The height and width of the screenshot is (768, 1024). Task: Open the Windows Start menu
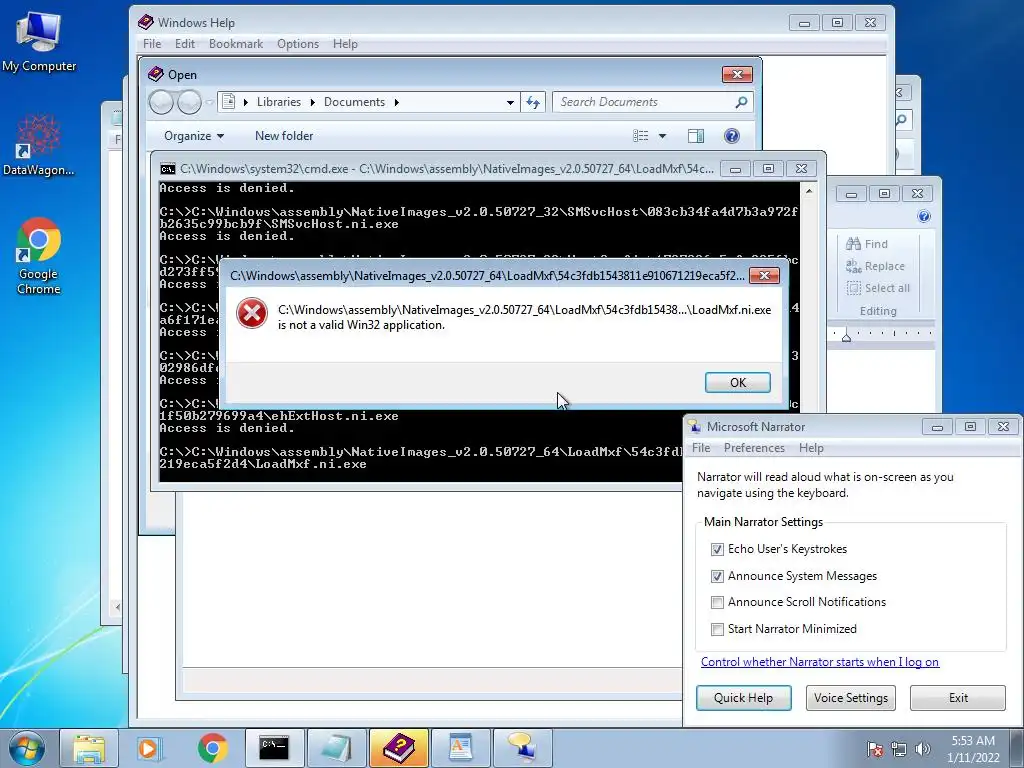[26, 748]
